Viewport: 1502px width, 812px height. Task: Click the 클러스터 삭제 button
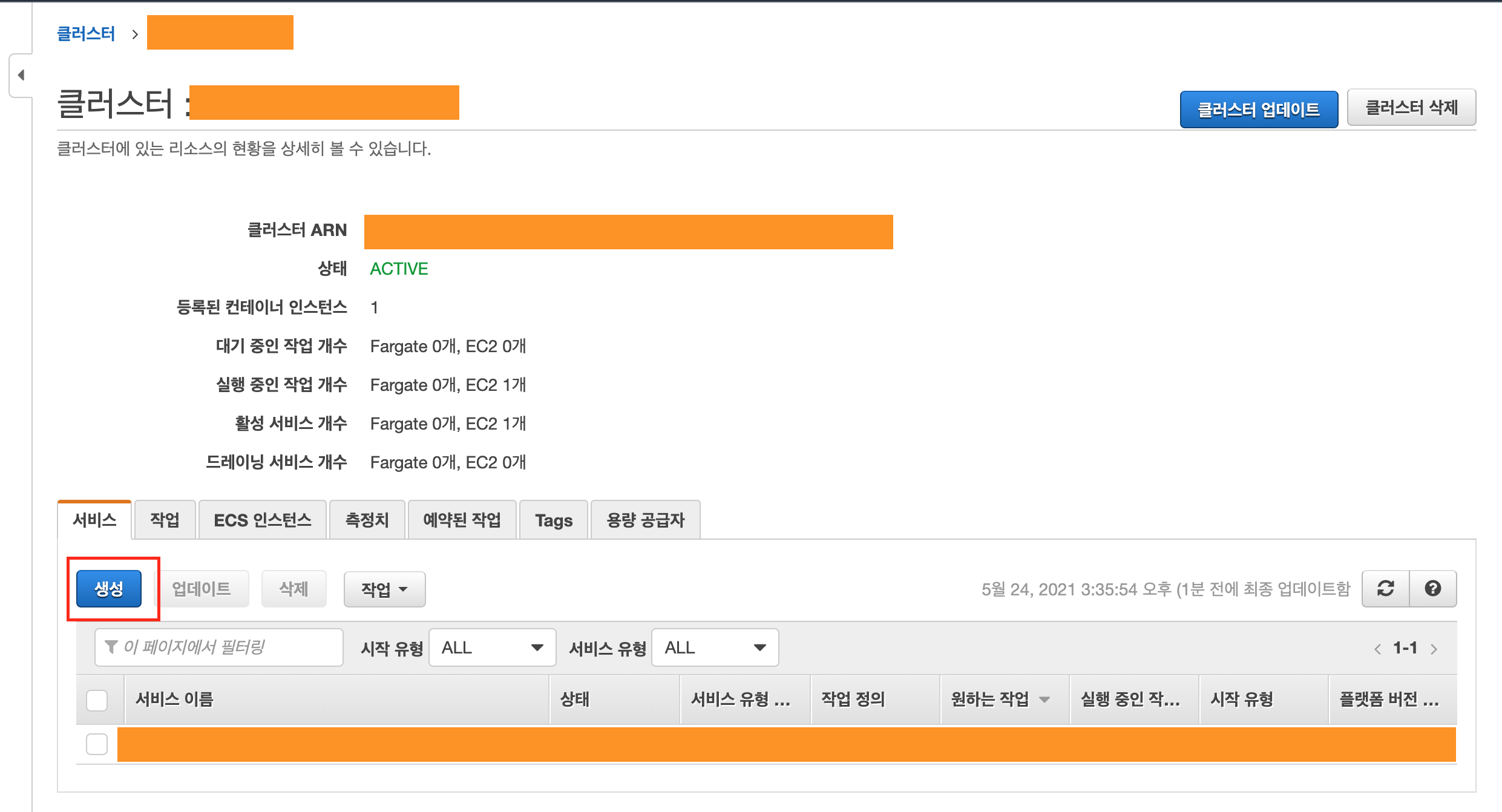click(1411, 108)
